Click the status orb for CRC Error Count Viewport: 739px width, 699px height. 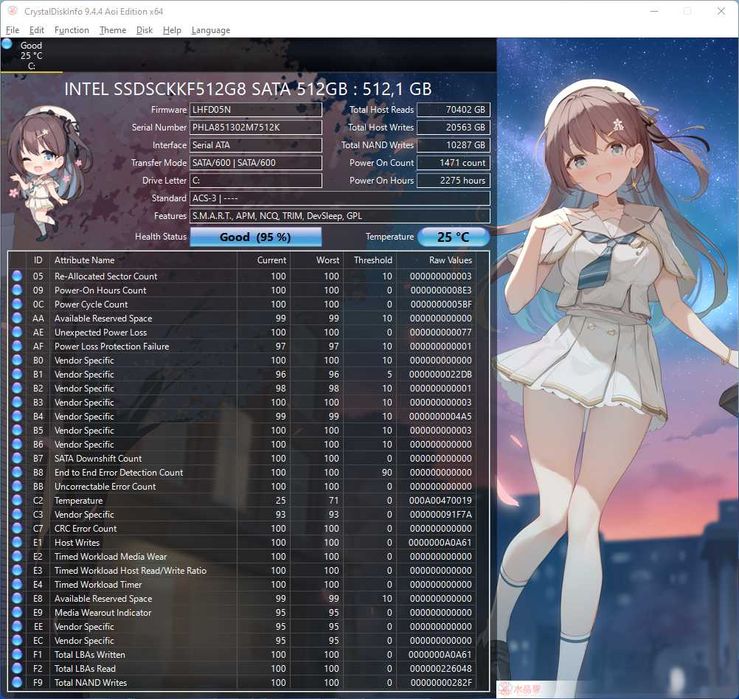[x=17, y=528]
